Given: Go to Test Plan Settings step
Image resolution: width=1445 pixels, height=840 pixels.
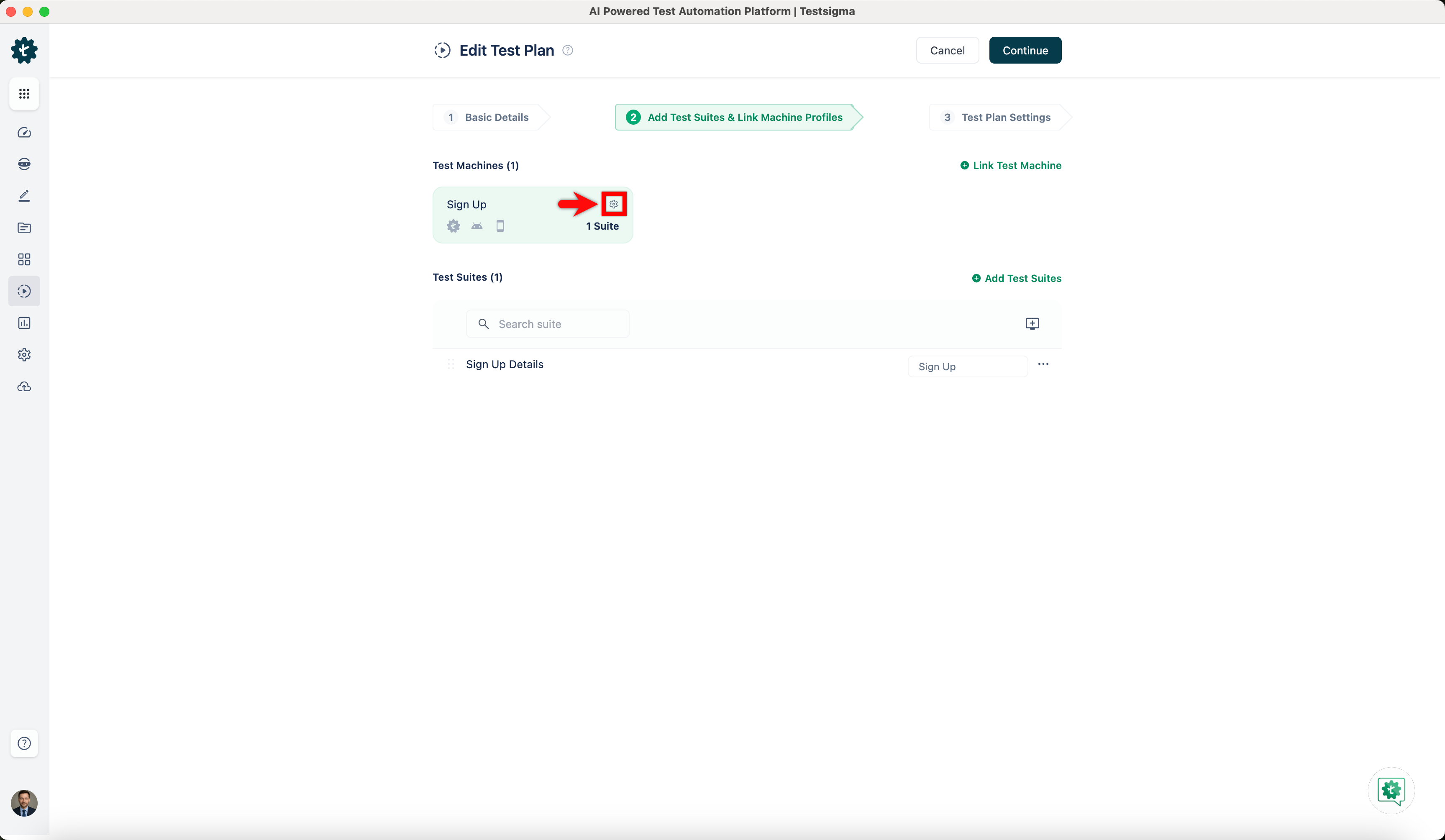Looking at the screenshot, I should point(998,118).
